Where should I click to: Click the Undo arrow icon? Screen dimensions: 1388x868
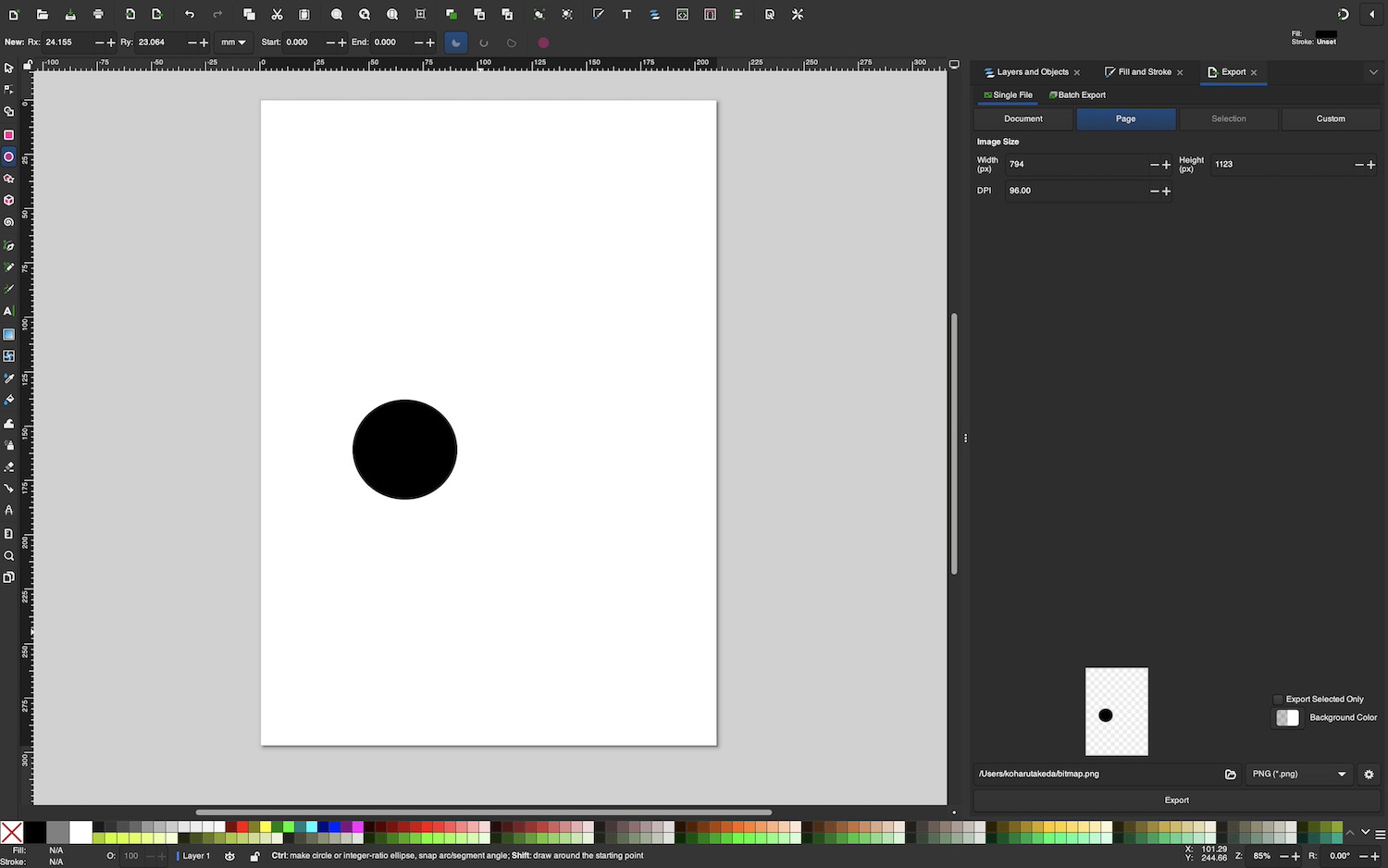(190, 15)
